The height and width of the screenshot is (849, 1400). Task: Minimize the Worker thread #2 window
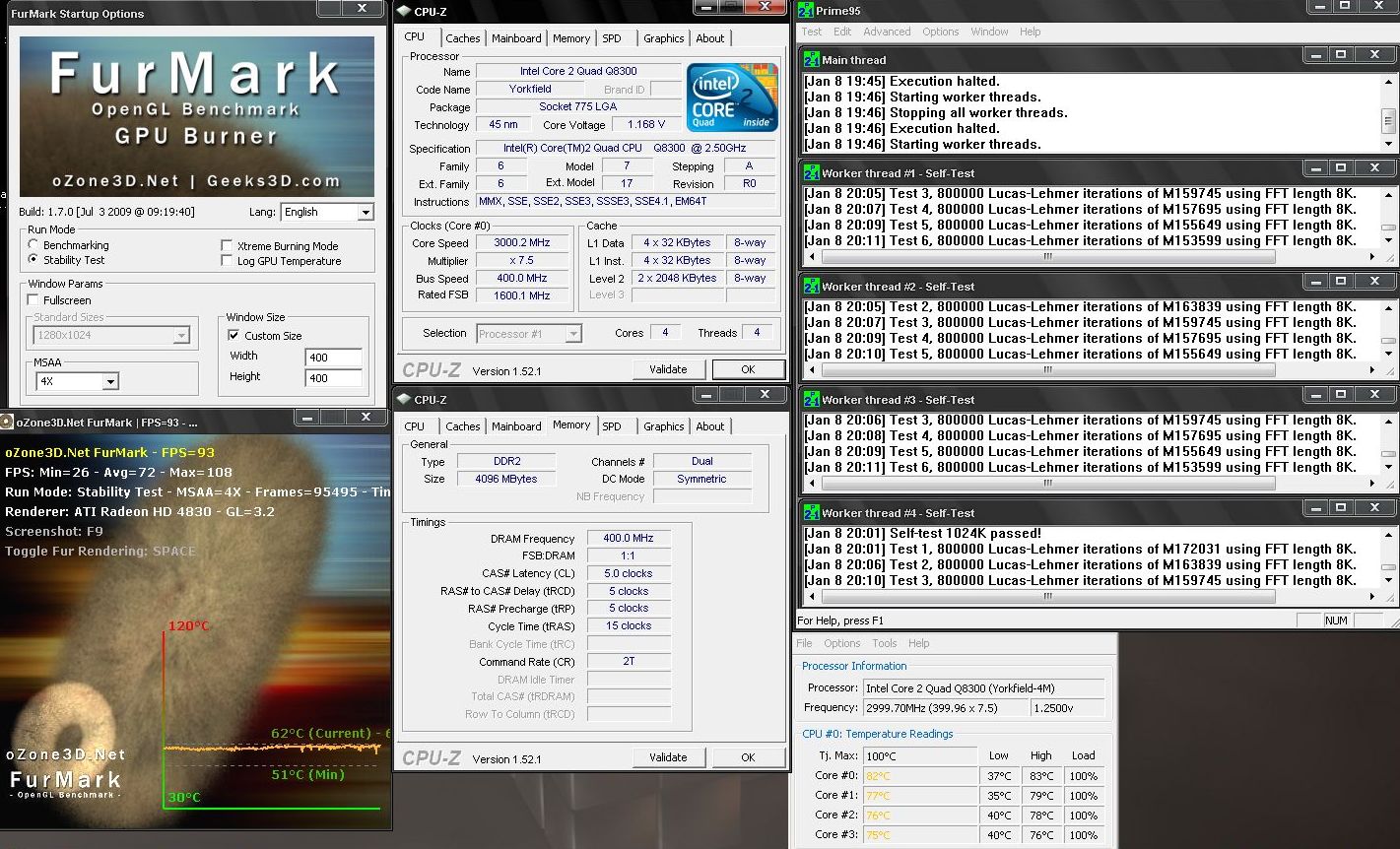(x=1315, y=282)
